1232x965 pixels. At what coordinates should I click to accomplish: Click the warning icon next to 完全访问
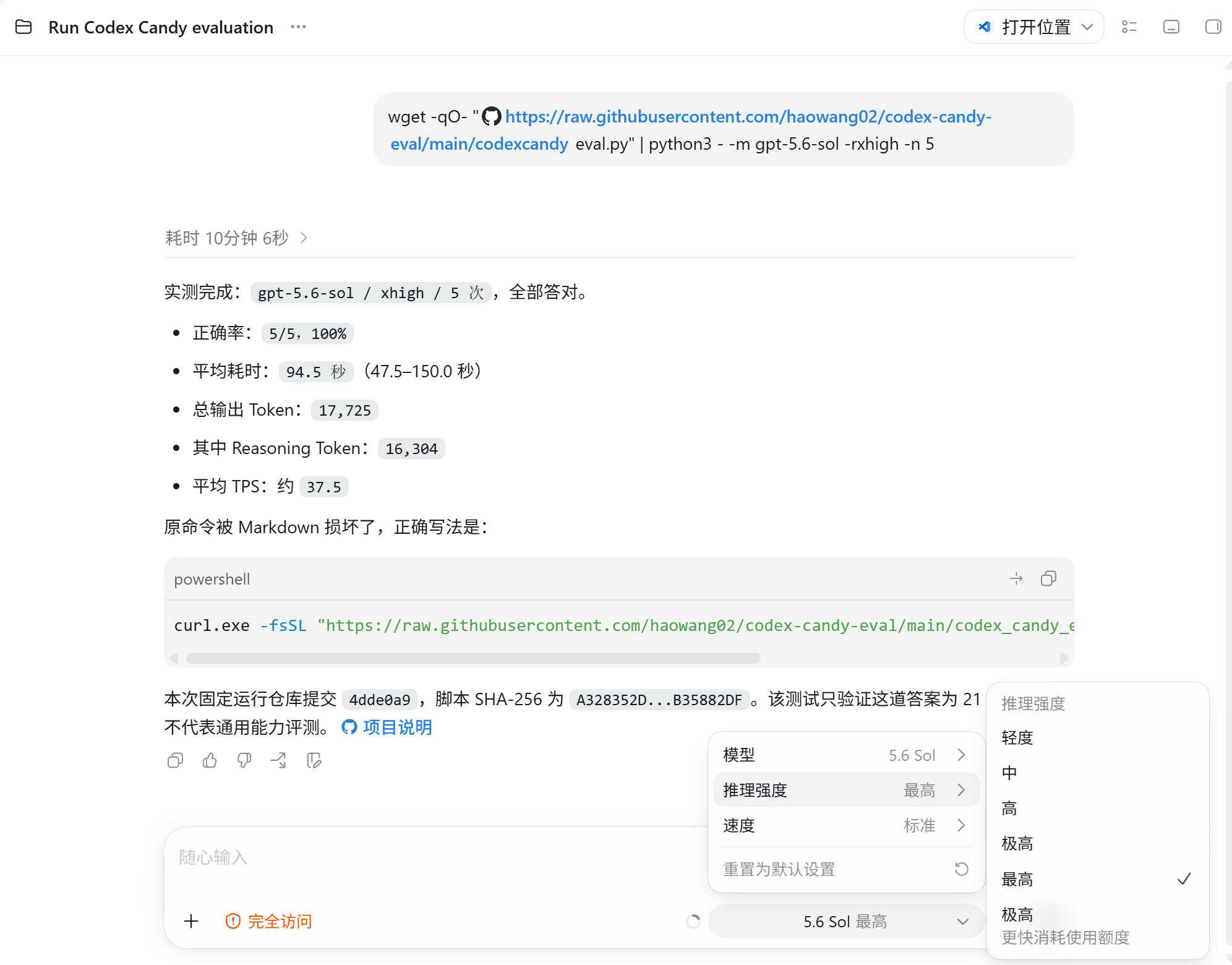[233, 922]
